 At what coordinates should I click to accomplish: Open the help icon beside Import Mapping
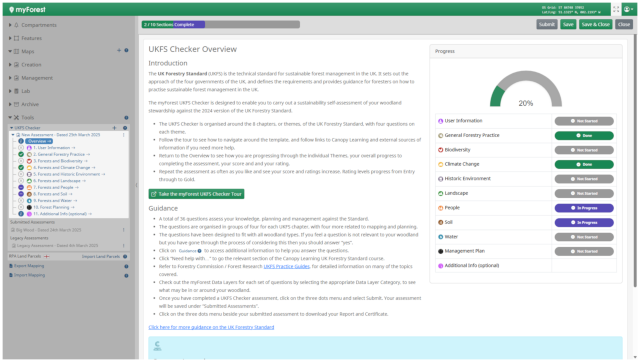pyautogui.click(x=126, y=275)
